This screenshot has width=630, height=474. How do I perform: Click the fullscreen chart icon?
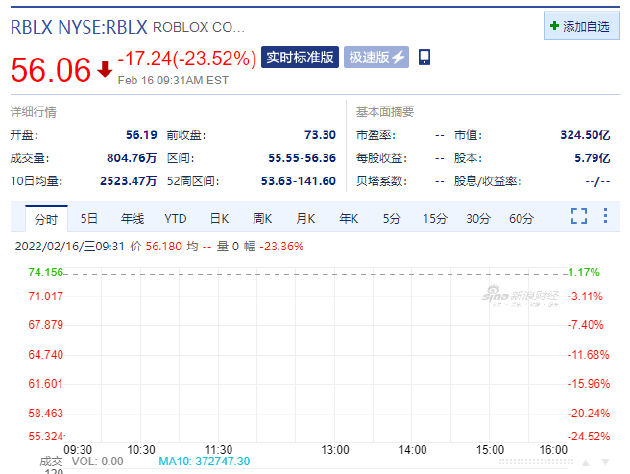point(579,216)
